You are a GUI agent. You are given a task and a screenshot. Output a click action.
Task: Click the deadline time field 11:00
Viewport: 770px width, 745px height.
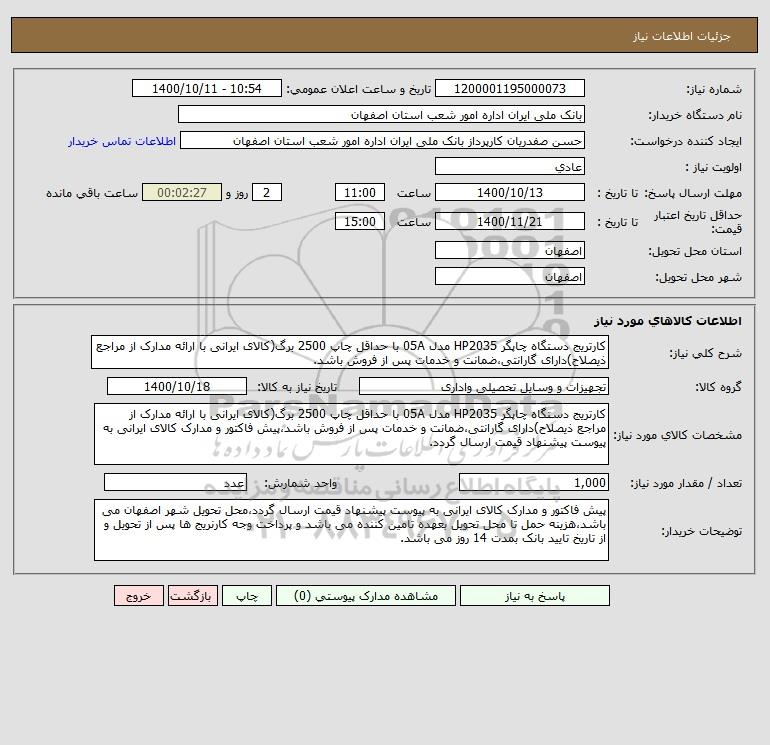click(x=359, y=193)
